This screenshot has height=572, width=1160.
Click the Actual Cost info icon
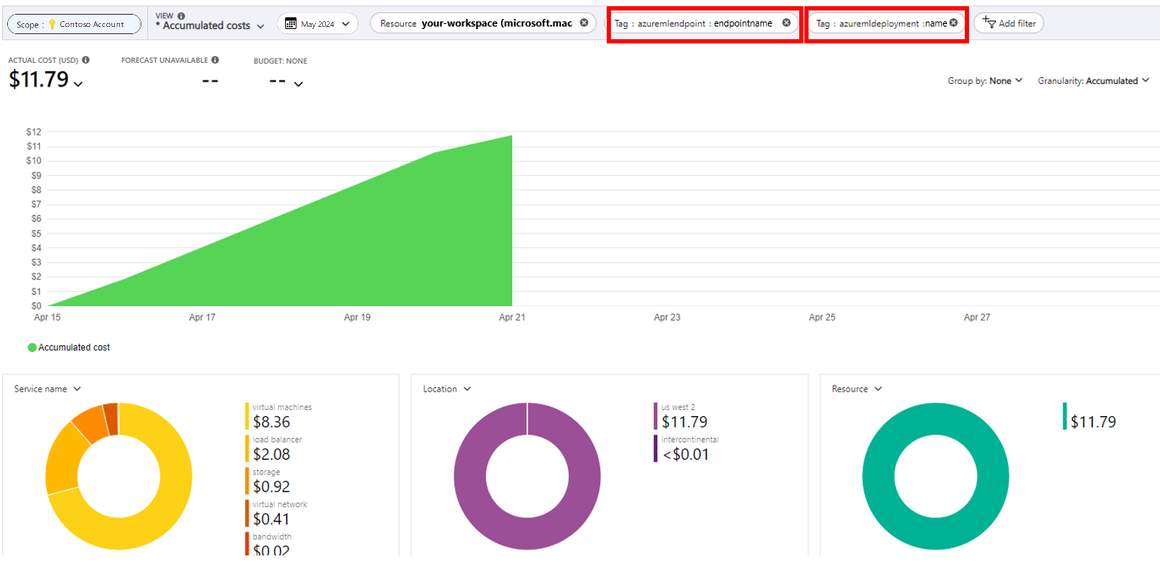click(x=86, y=60)
